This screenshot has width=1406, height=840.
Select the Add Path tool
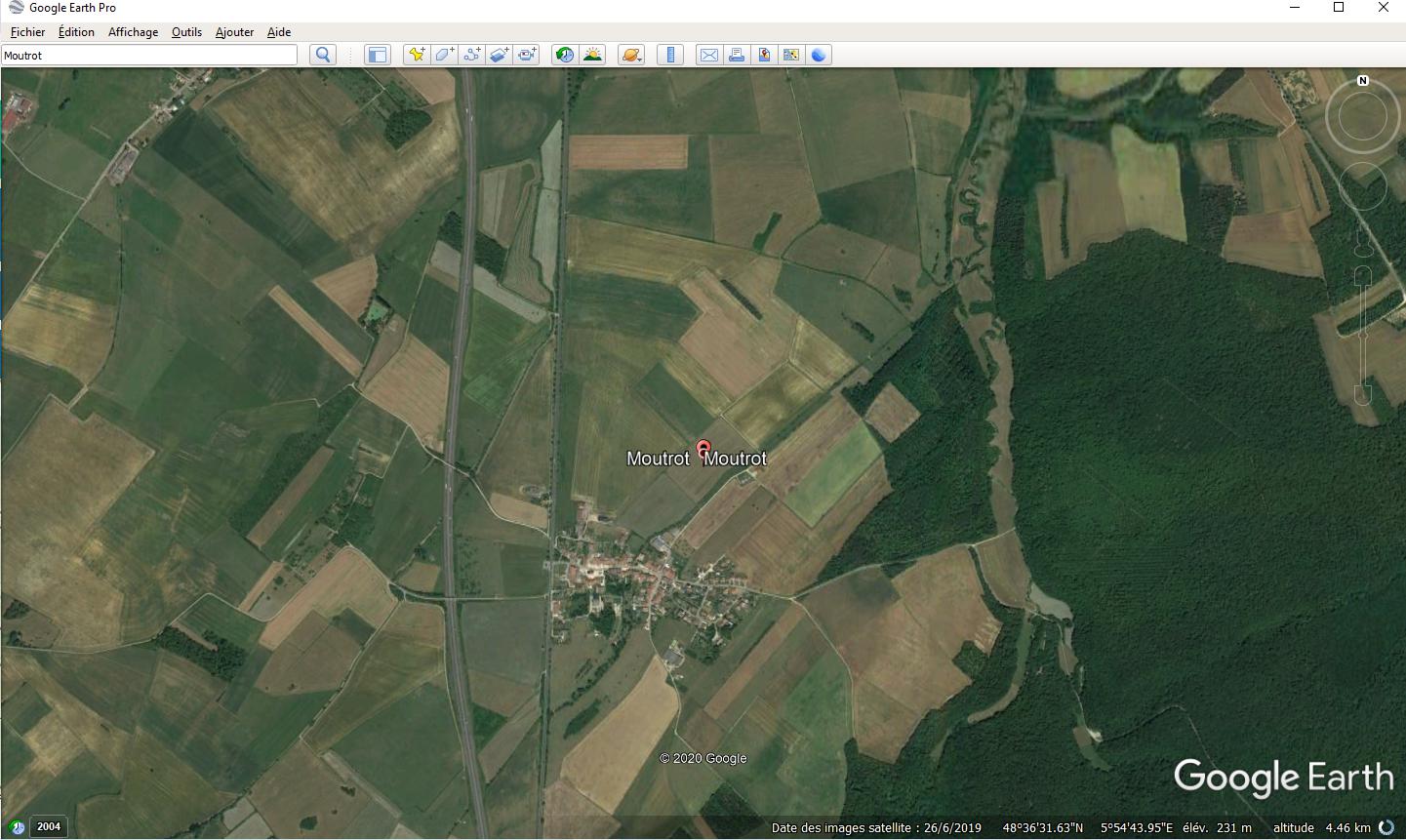[x=471, y=55]
